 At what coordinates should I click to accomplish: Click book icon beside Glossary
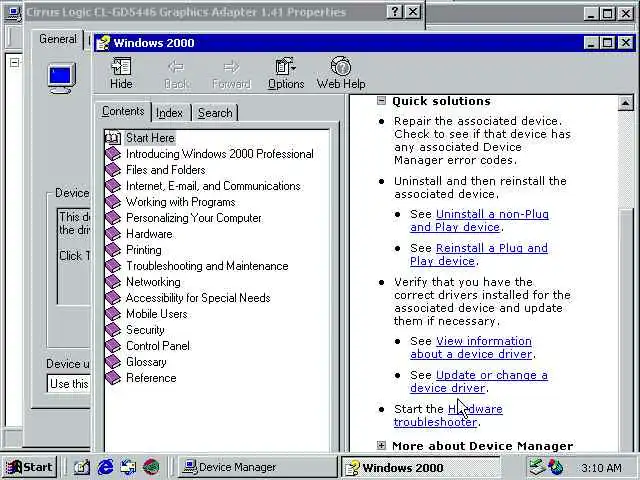[x=113, y=362]
